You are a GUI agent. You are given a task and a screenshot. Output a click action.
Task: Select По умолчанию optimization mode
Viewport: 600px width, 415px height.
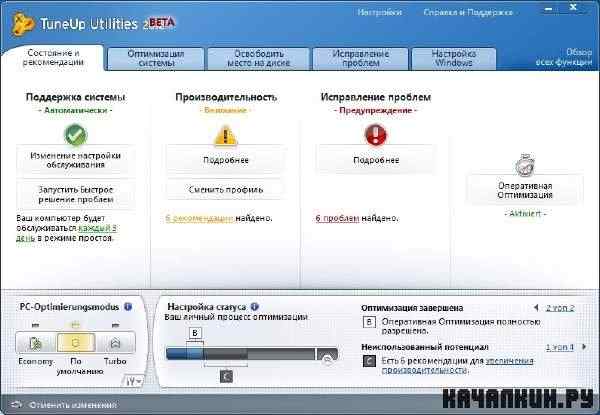(76, 343)
